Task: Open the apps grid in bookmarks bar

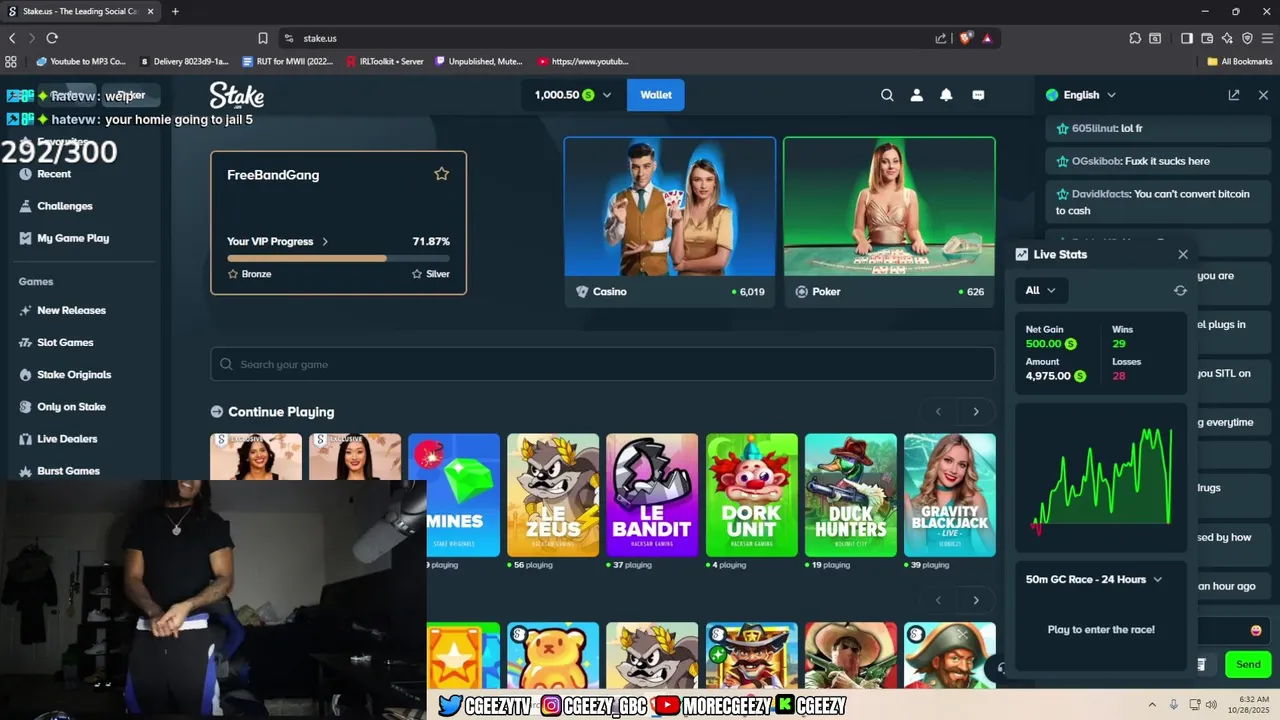Action: (11, 61)
